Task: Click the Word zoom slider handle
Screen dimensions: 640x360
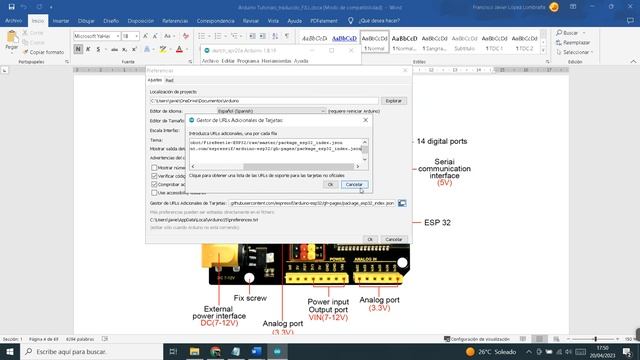Action: [x=596, y=339]
